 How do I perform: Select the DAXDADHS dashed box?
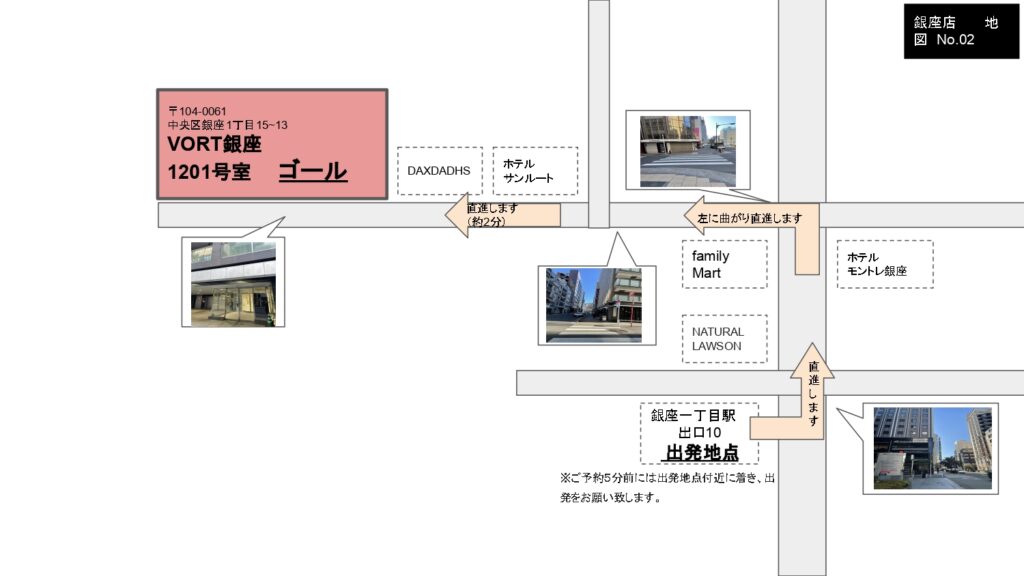[x=439, y=171]
